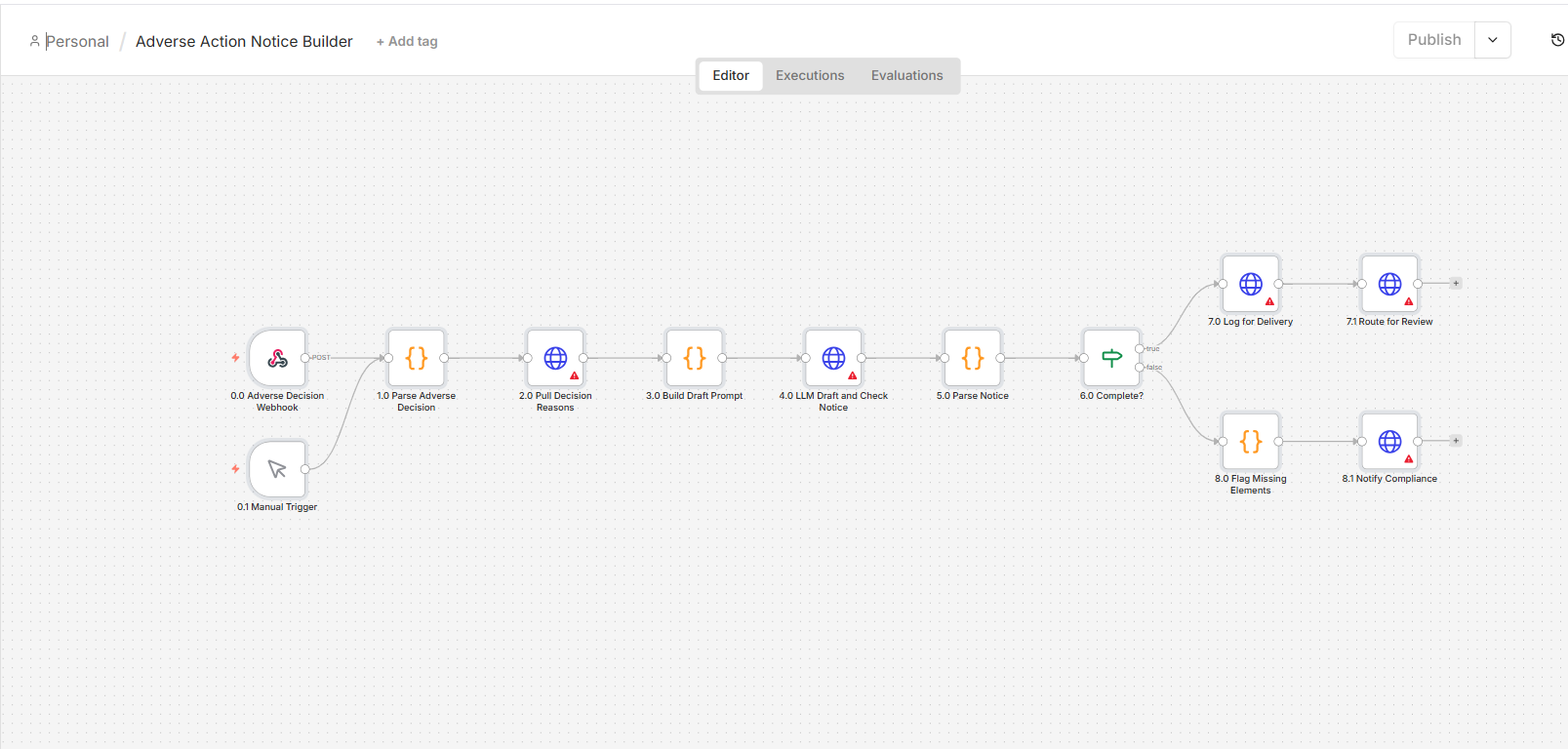This screenshot has width=1568, height=749.
Task: Click the '7.0 Log for Delivery' label
Action: point(1250,322)
